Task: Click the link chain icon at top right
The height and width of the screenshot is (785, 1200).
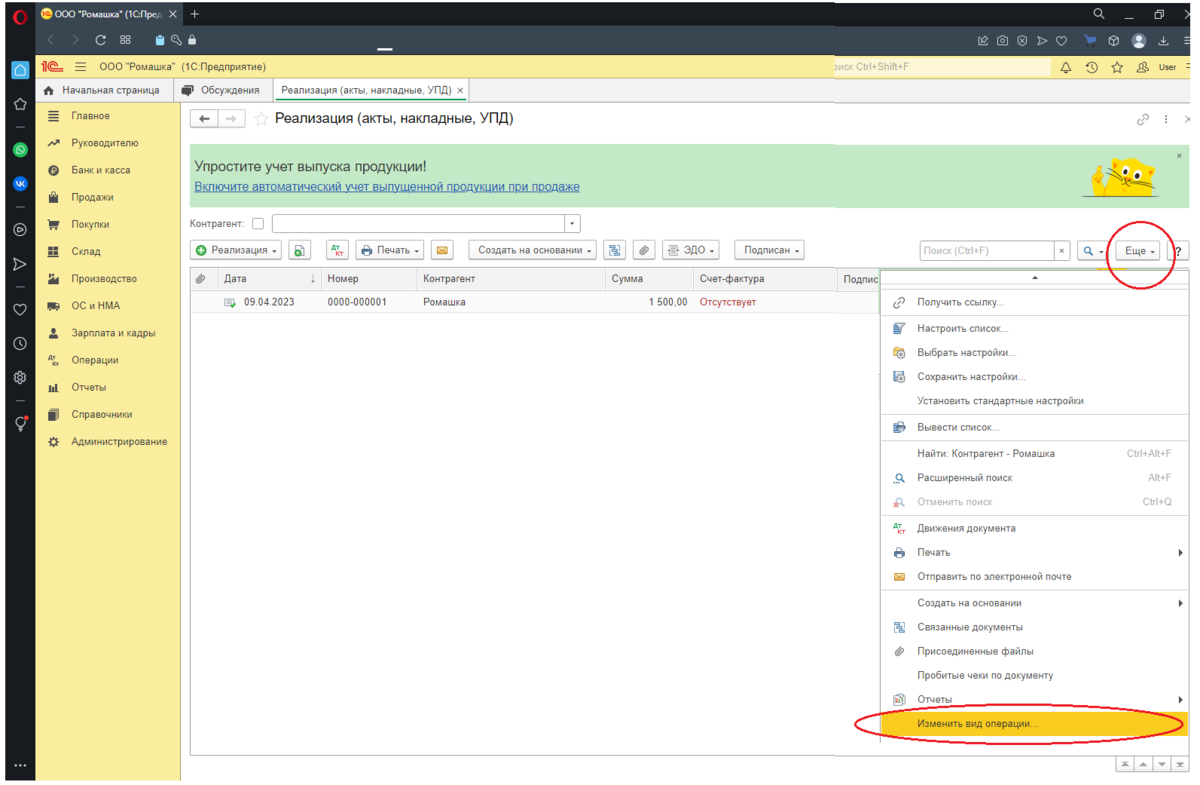Action: click(1143, 119)
